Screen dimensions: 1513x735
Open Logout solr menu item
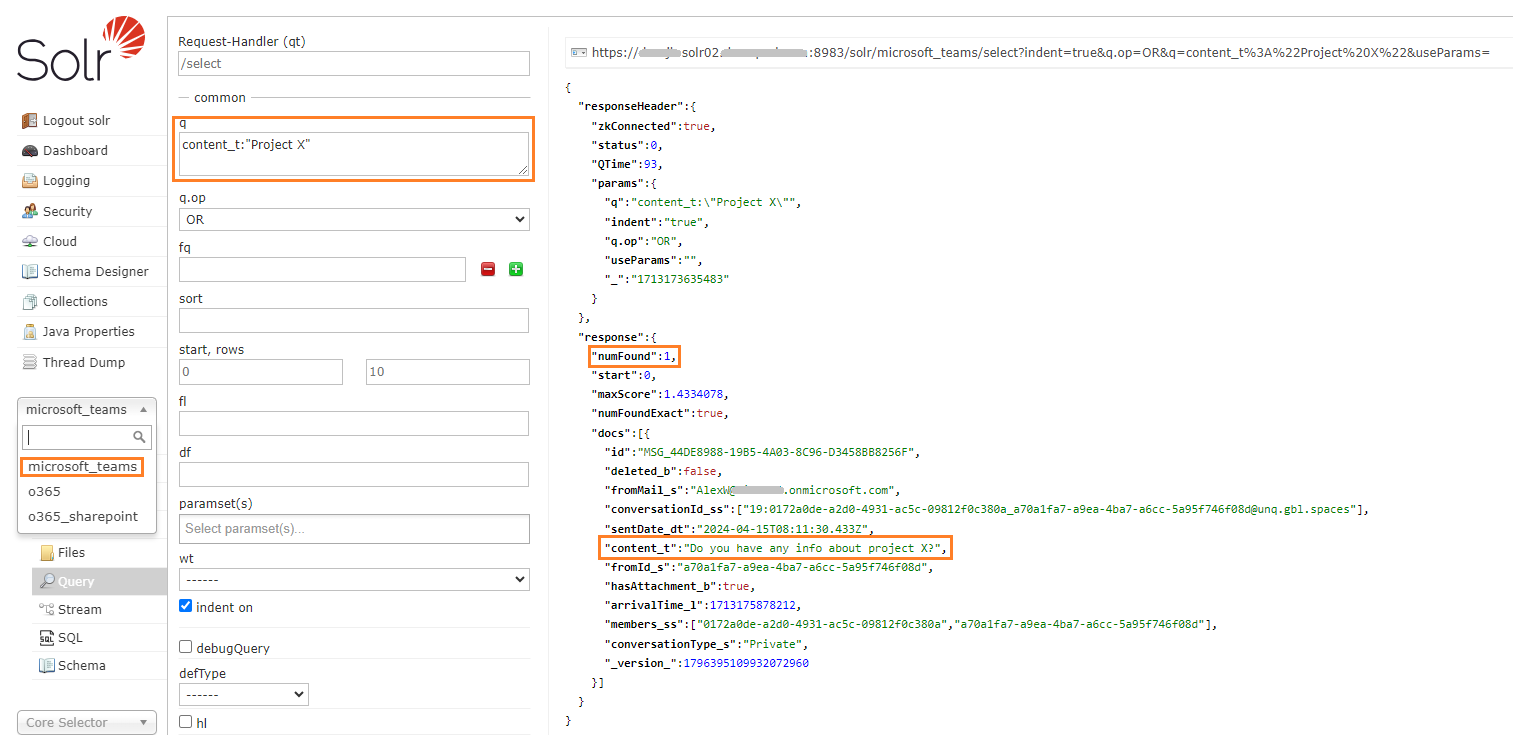[x=76, y=121]
